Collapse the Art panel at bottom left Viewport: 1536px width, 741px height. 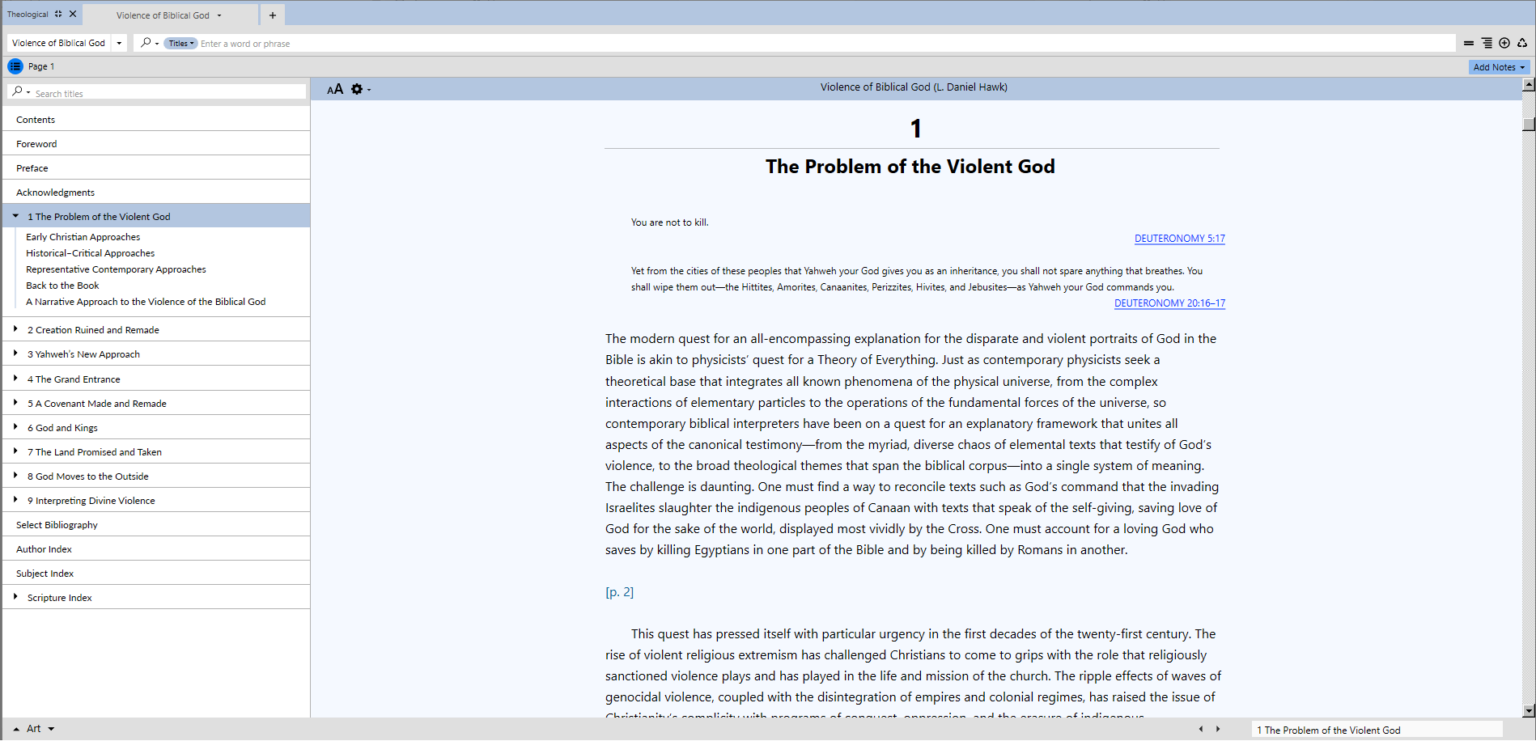[14, 728]
